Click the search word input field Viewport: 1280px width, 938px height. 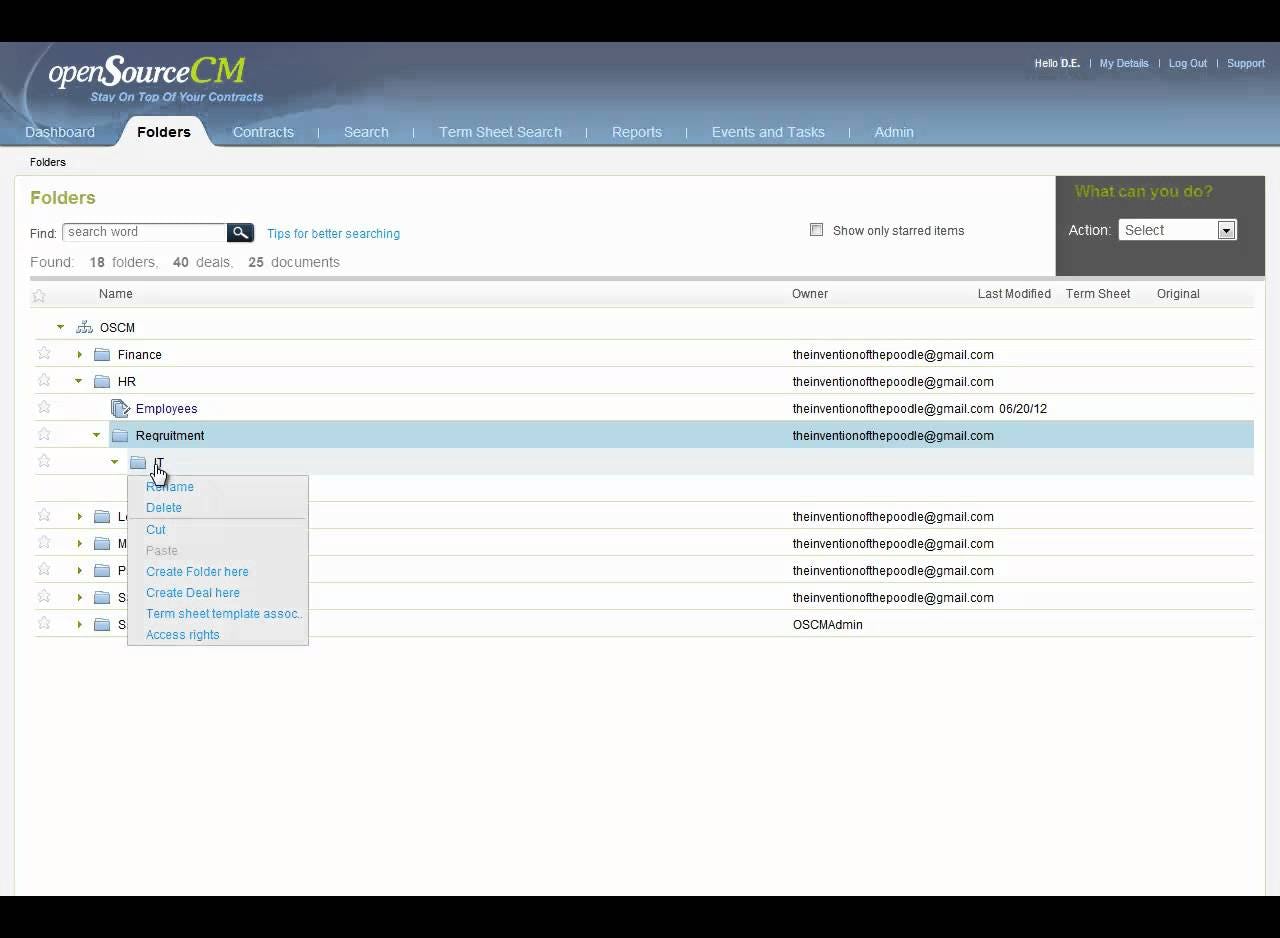(x=143, y=231)
